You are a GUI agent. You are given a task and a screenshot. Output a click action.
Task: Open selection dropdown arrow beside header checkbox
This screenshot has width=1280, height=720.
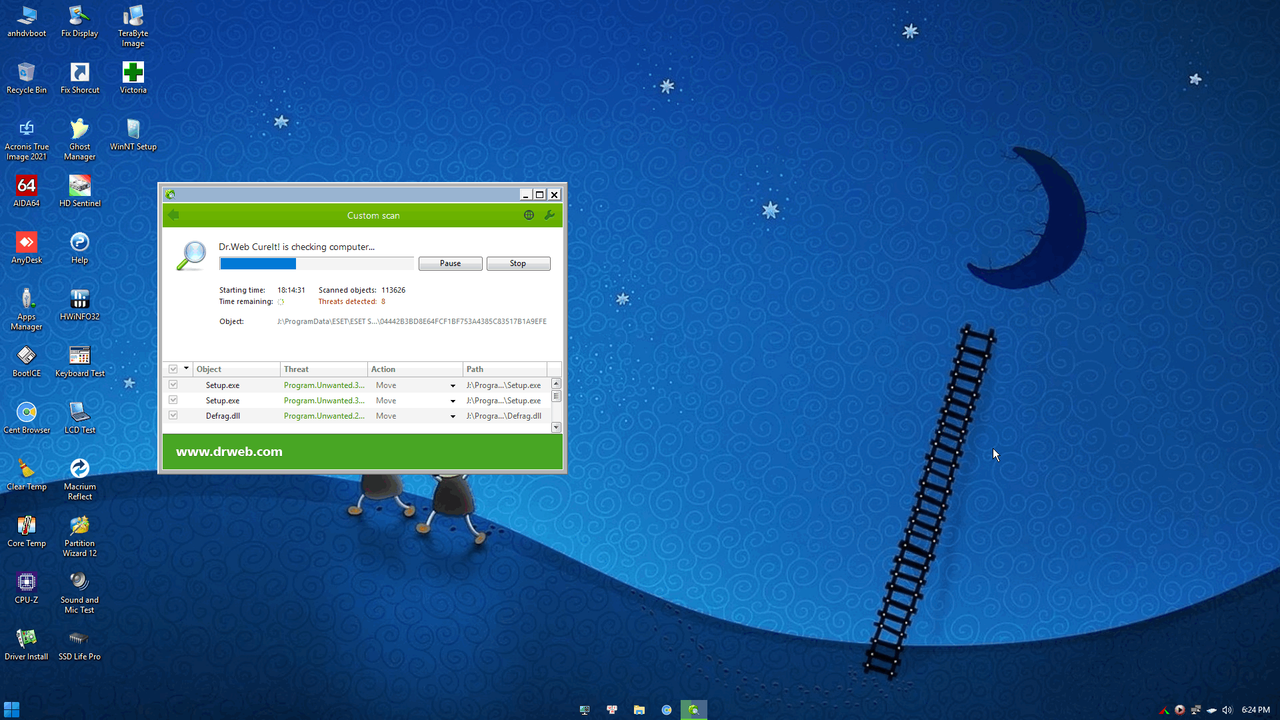coord(186,369)
